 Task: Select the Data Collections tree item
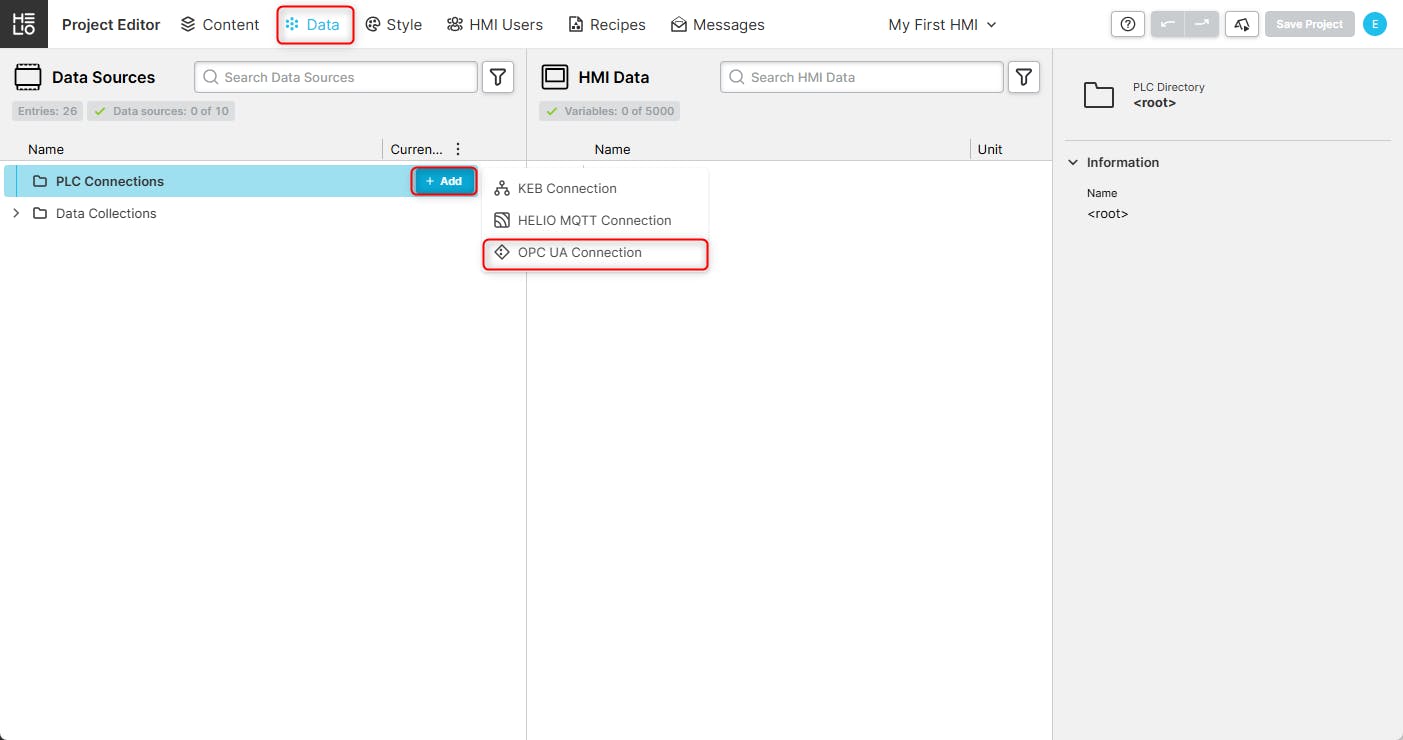point(106,213)
